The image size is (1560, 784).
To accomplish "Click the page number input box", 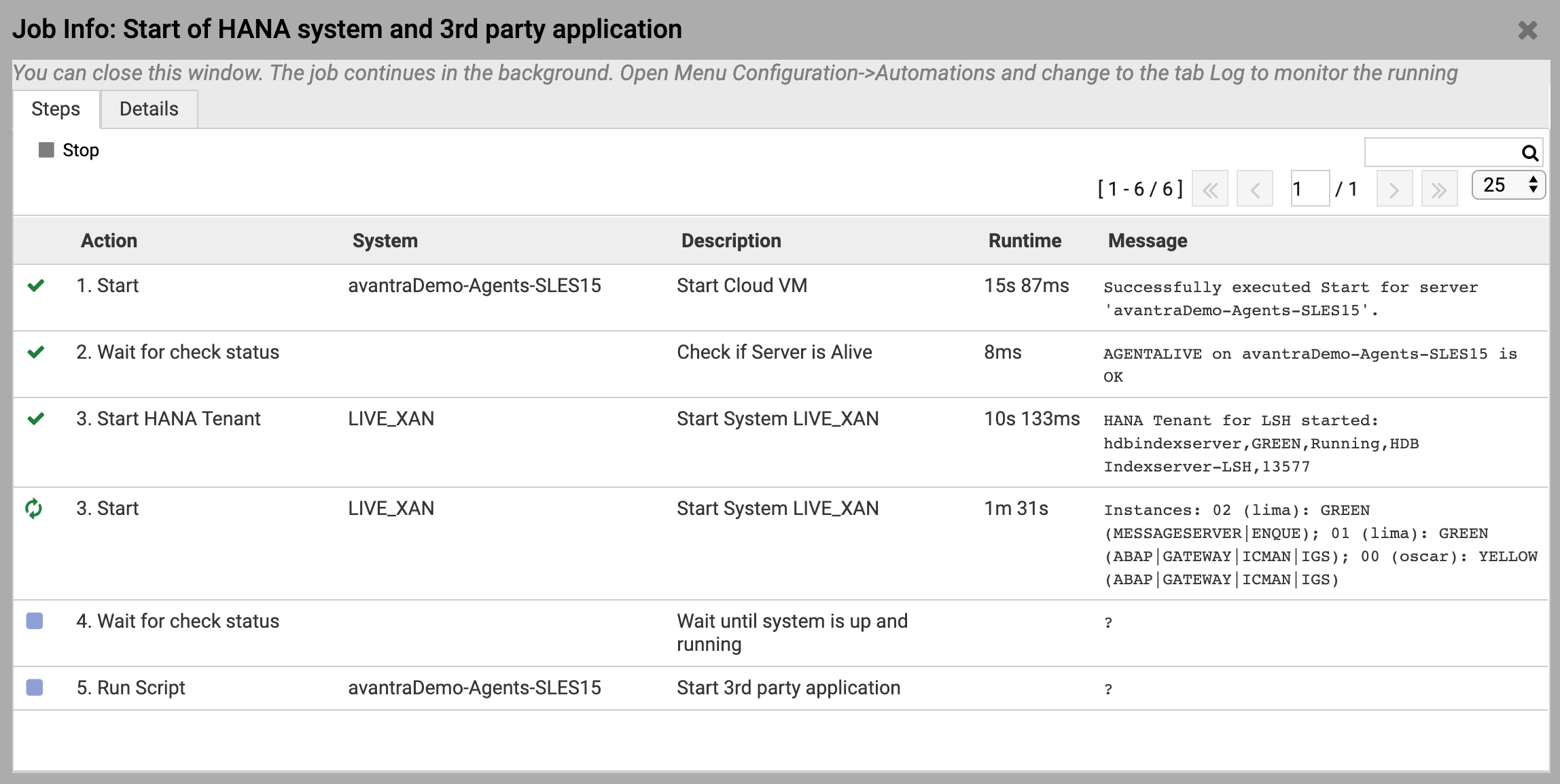I will pyautogui.click(x=1309, y=189).
